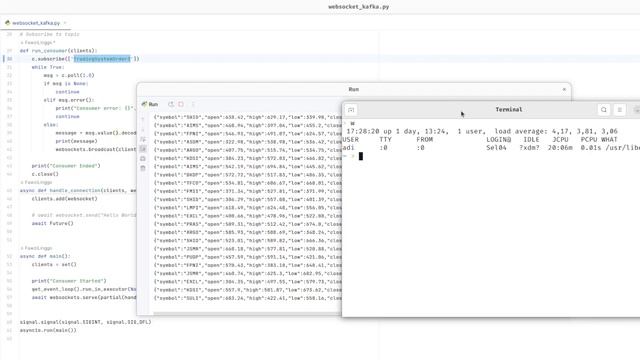
Task: Click the PCPU column header in Terminal
Action: click(589, 140)
